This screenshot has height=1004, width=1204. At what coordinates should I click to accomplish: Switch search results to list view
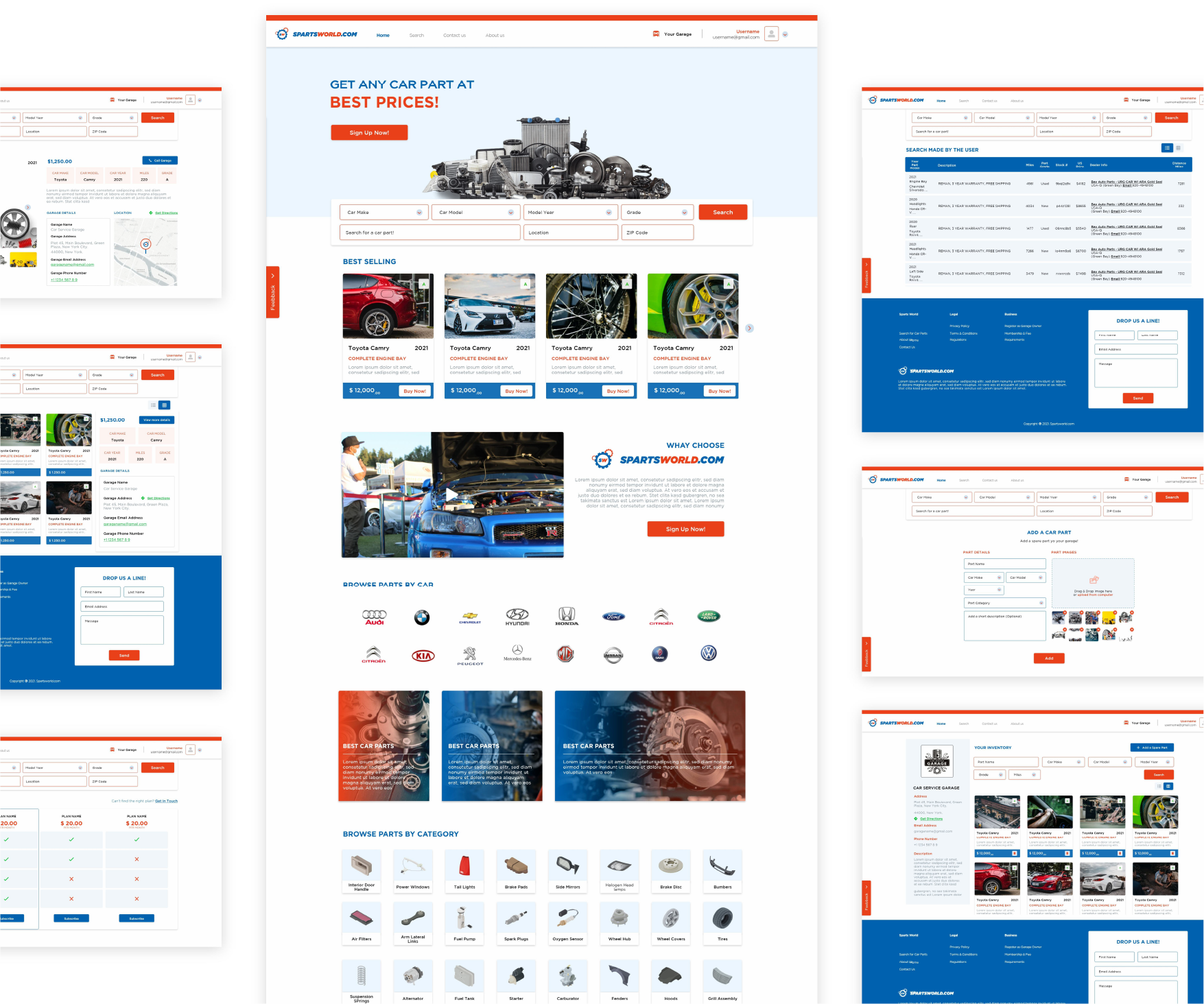[1167, 148]
